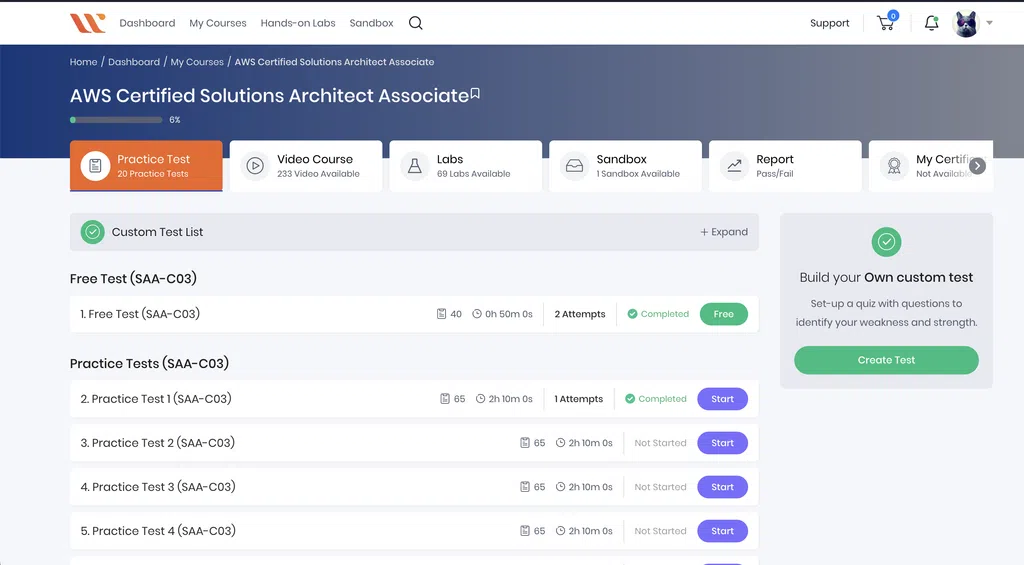The image size is (1024, 565).
Task: Click the Practice Test tab clipboard icon
Action: pyautogui.click(x=95, y=166)
